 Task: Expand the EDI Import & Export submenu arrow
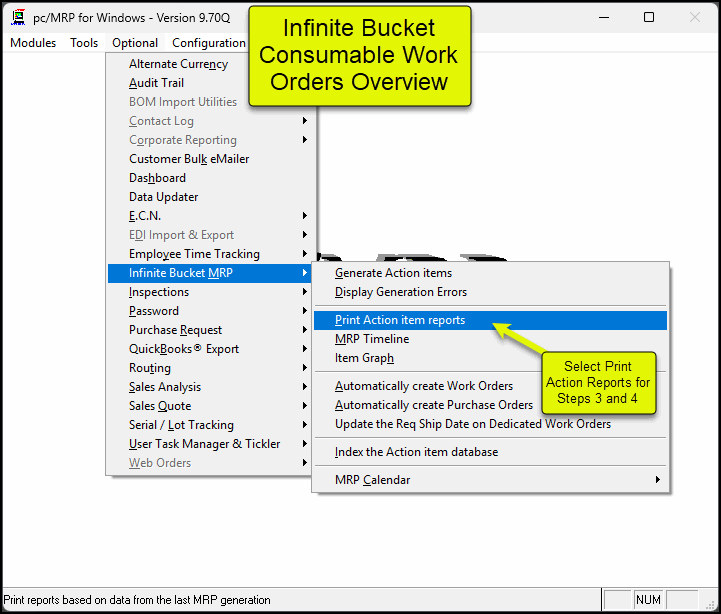[x=304, y=235]
